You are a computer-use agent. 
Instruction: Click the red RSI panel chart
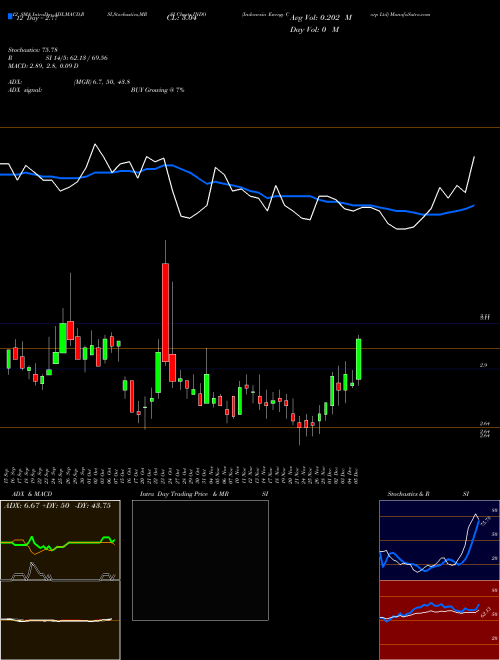439,620
